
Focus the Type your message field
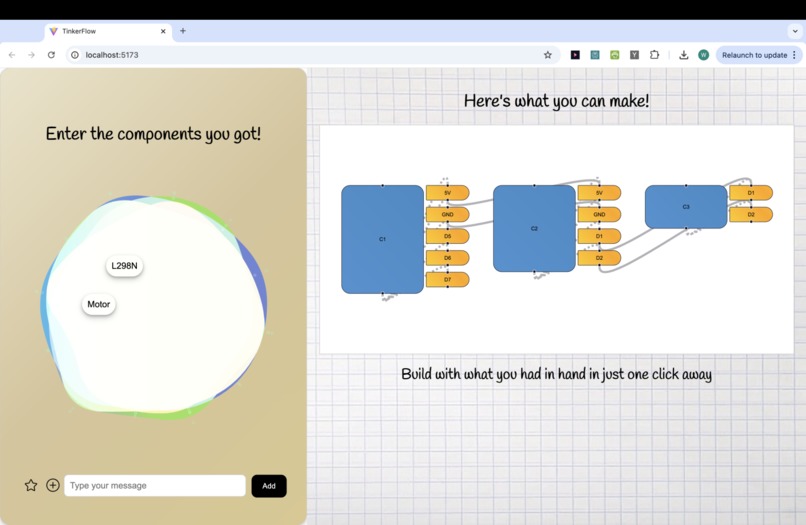tap(155, 485)
